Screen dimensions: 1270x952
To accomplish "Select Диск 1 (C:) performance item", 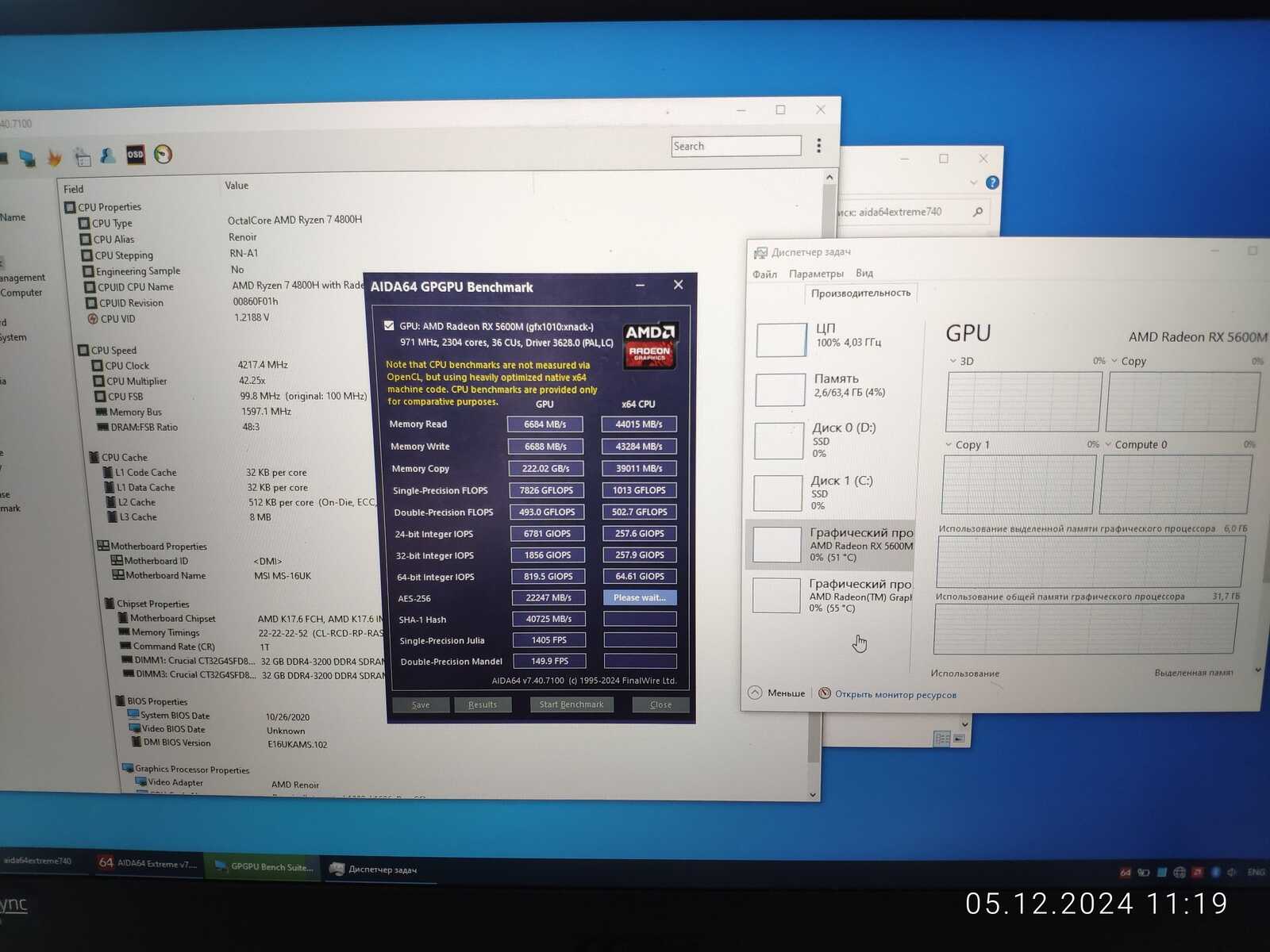I will pyautogui.click(x=830, y=493).
